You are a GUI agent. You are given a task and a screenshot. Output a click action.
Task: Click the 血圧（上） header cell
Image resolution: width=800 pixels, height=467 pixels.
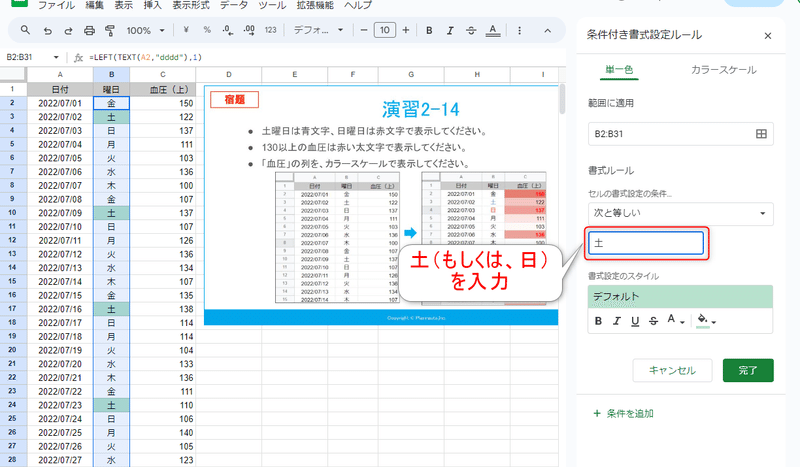pos(163,89)
